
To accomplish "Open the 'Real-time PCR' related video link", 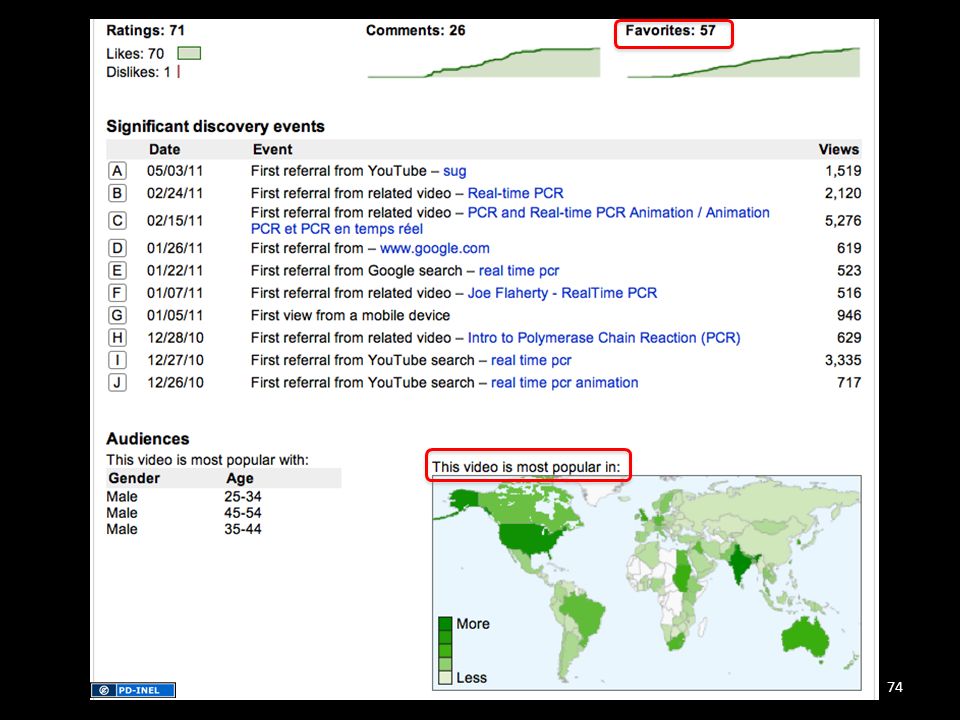I will pos(516,193).
